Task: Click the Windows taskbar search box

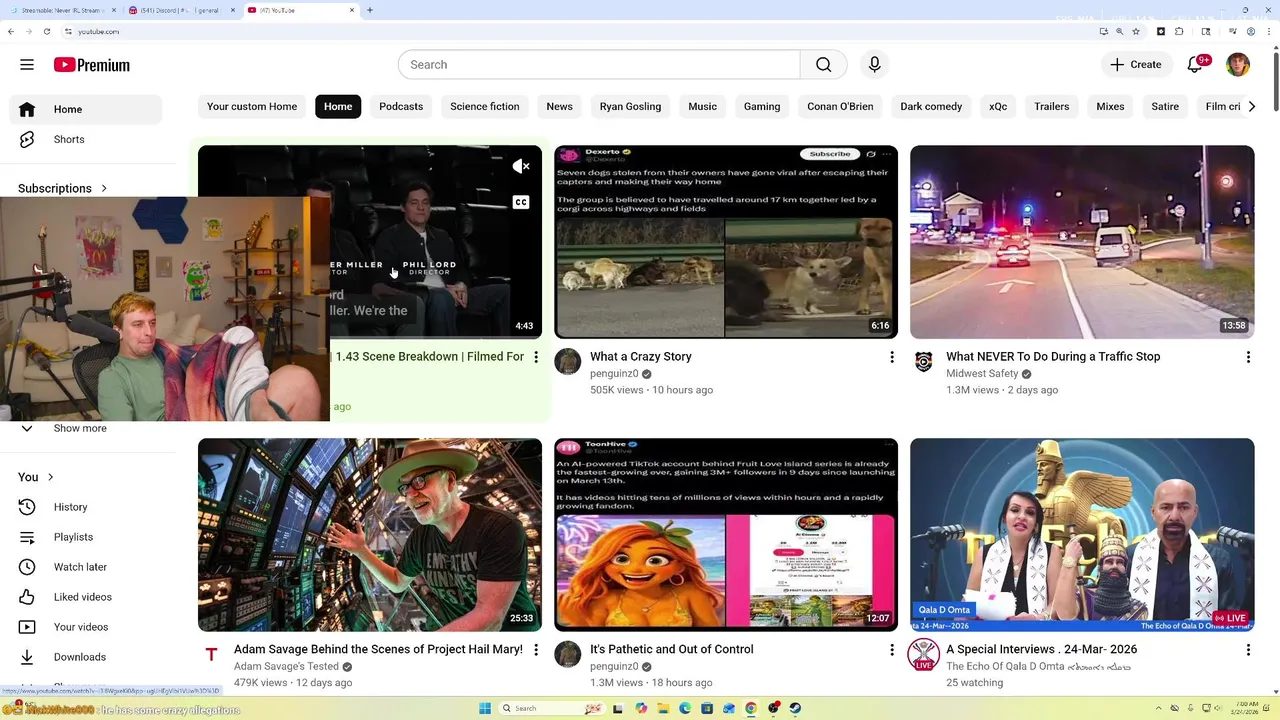Action: (x=553, y=708)
